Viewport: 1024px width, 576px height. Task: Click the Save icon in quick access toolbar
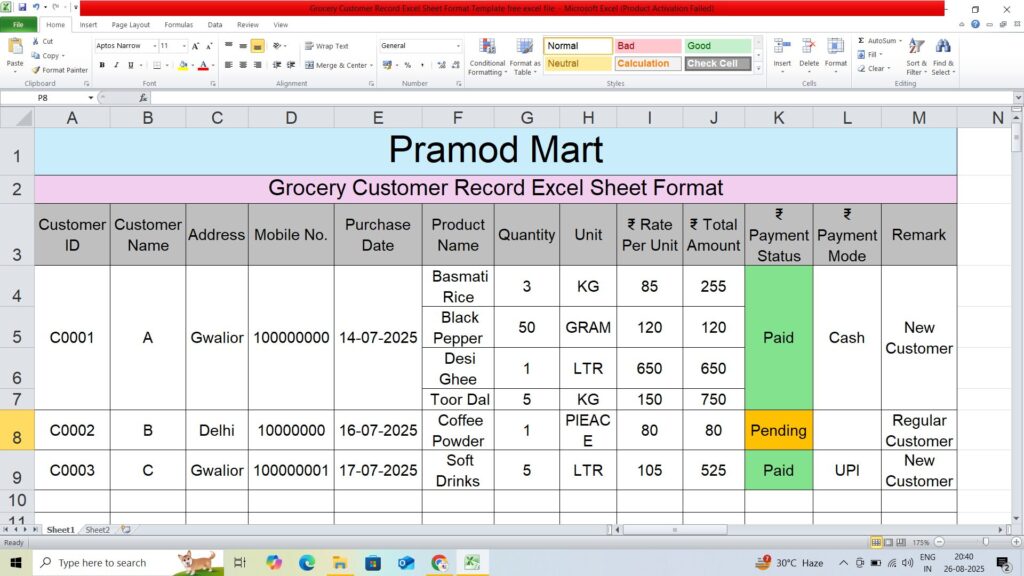(x=22, y=8)
